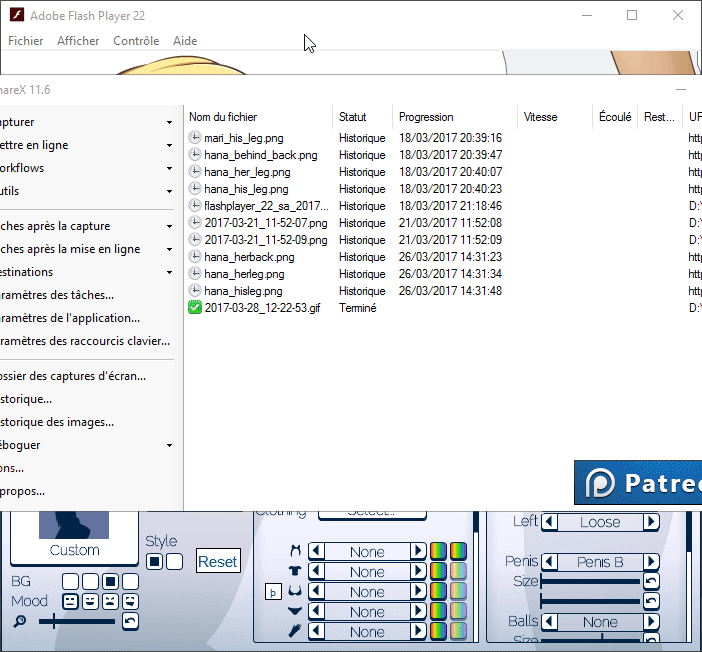Sort by the Nom du fichier column header

click(223, 117)
